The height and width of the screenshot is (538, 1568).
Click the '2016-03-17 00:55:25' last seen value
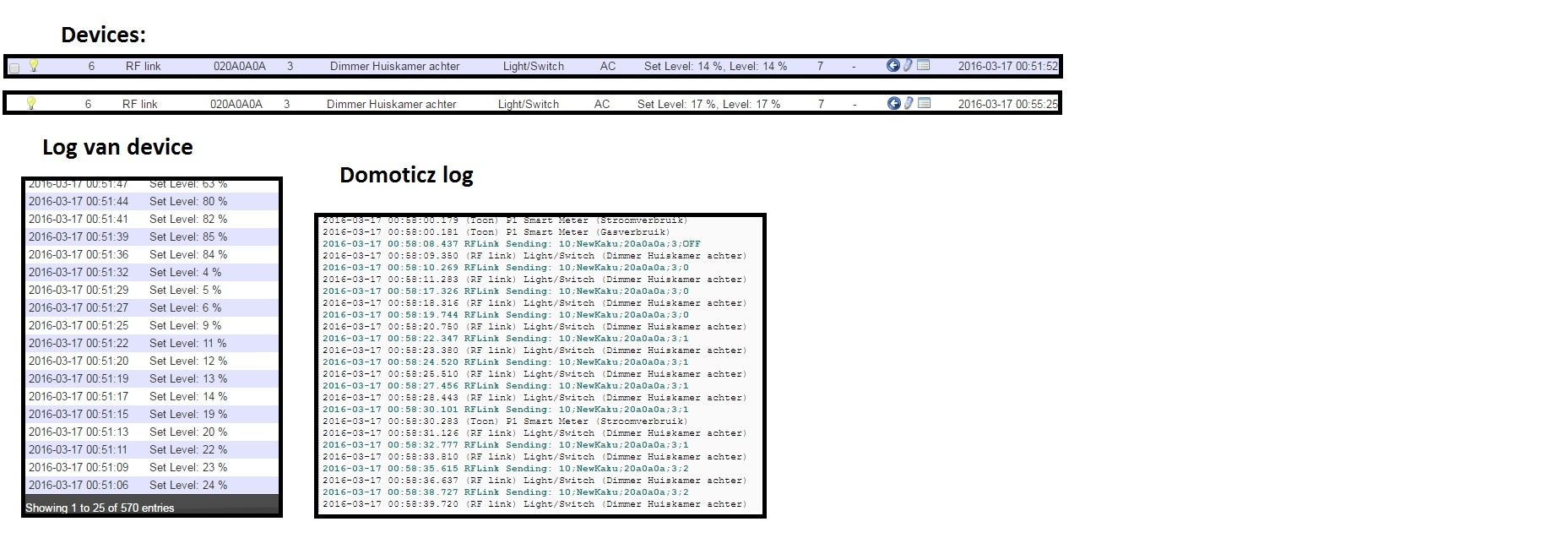[1007, 104]
